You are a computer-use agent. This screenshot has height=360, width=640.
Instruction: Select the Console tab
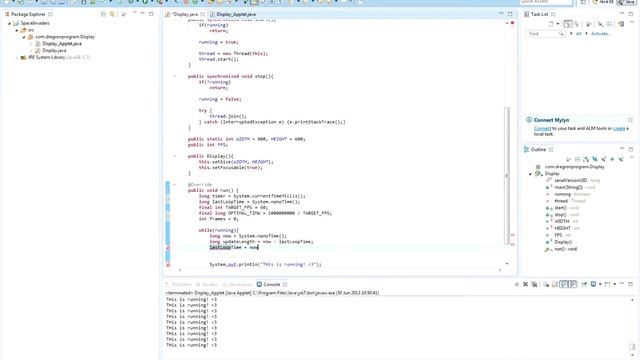coord(271,284)
